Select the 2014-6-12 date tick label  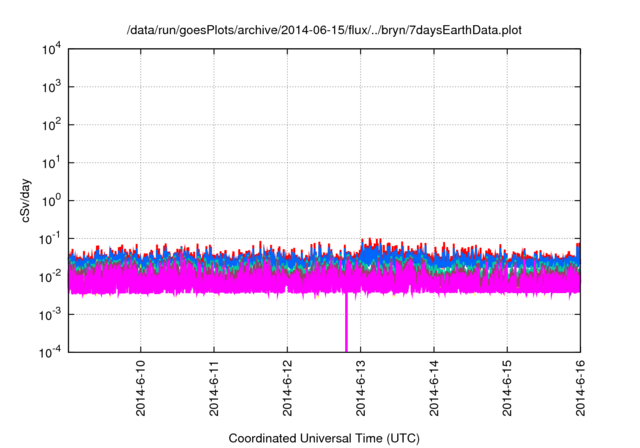(x=287, y=388)
